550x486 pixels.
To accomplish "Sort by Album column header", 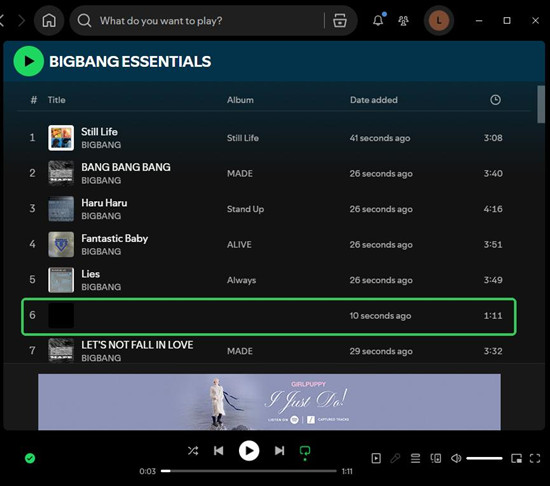I will tap(240, 100).
